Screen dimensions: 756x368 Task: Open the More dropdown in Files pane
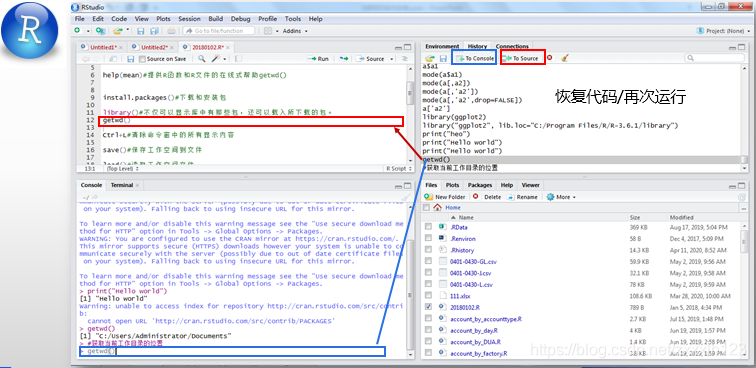coord(562,197)
